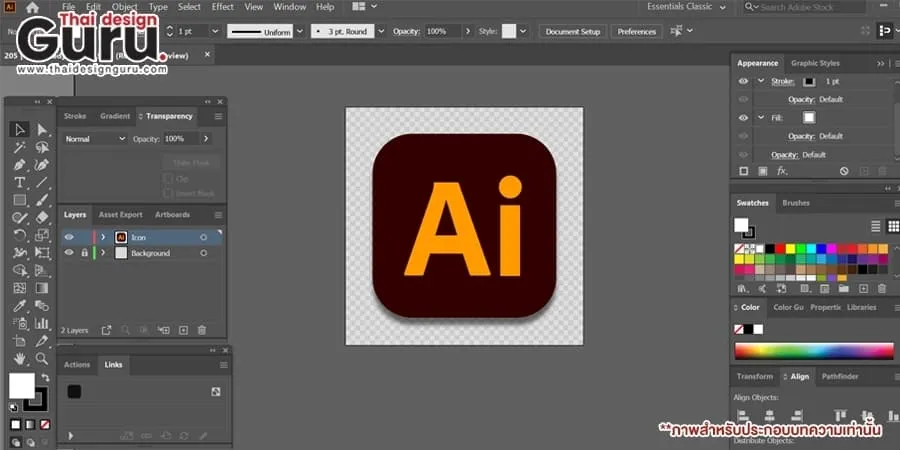Image resolution: width=900 pixels, height=450 pixels.
Task: Select the Rotate tool
Action: 20,235
